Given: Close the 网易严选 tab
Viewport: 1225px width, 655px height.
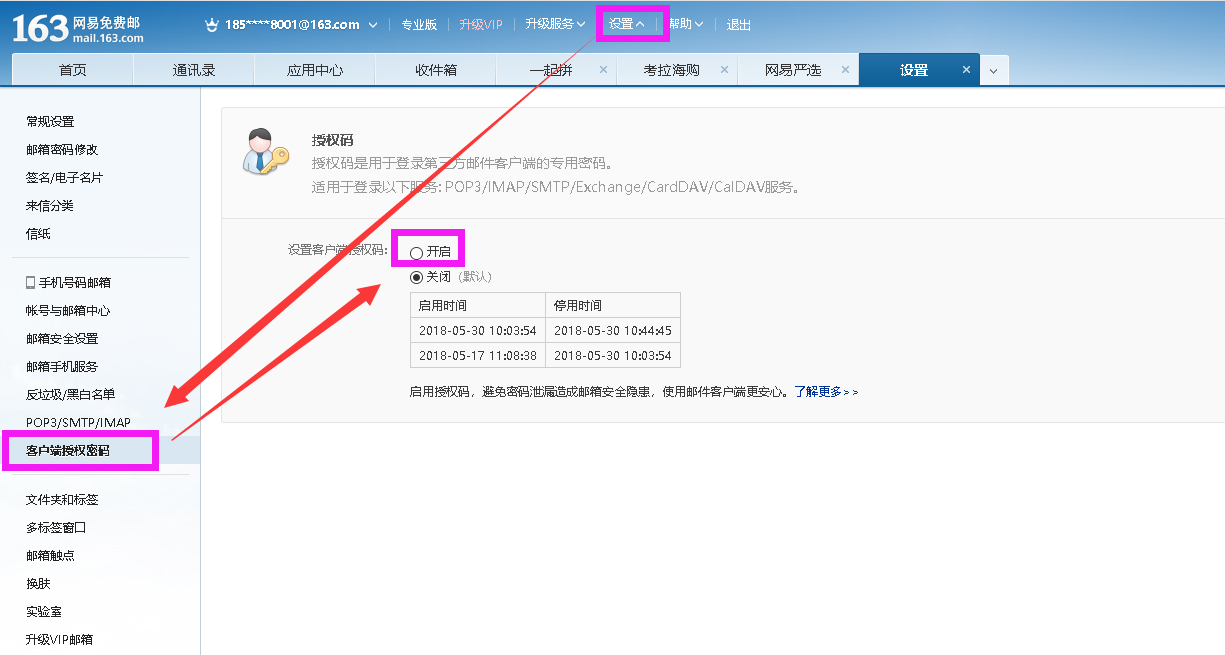Looking at the screenshot, I should pyautogui.click(x=845, y=70).
